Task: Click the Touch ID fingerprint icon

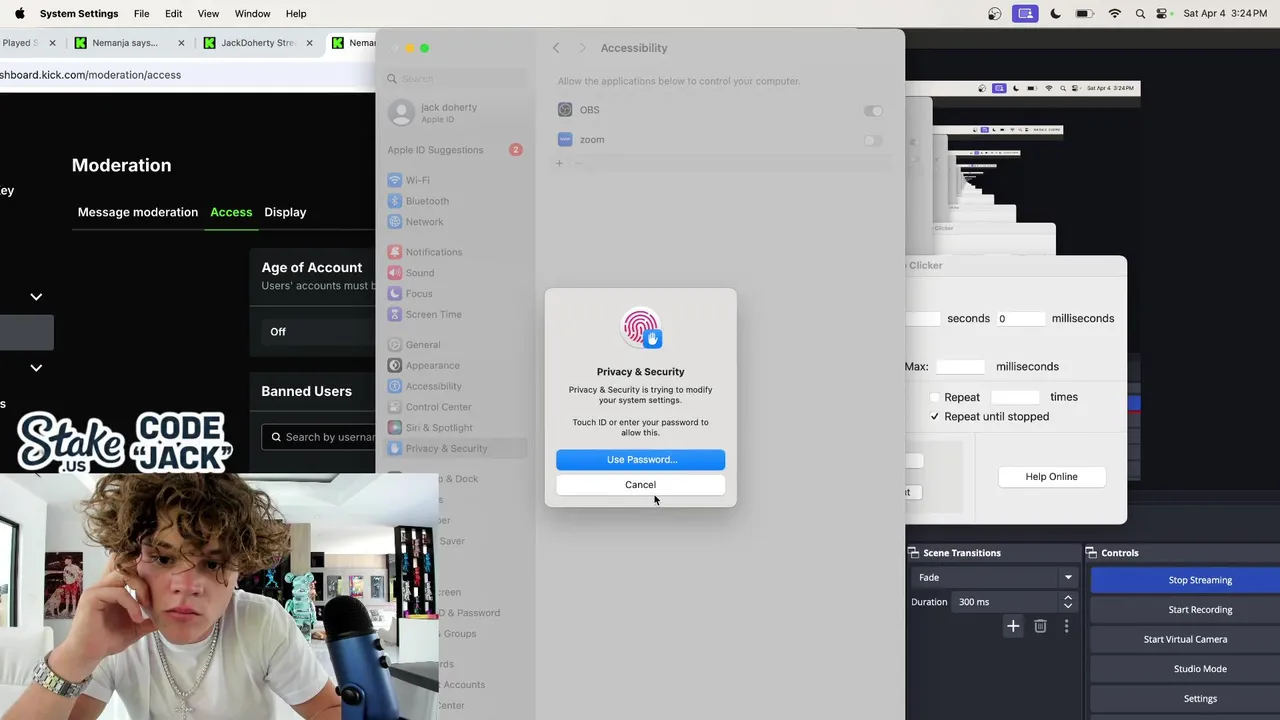Action: [640, 329]
